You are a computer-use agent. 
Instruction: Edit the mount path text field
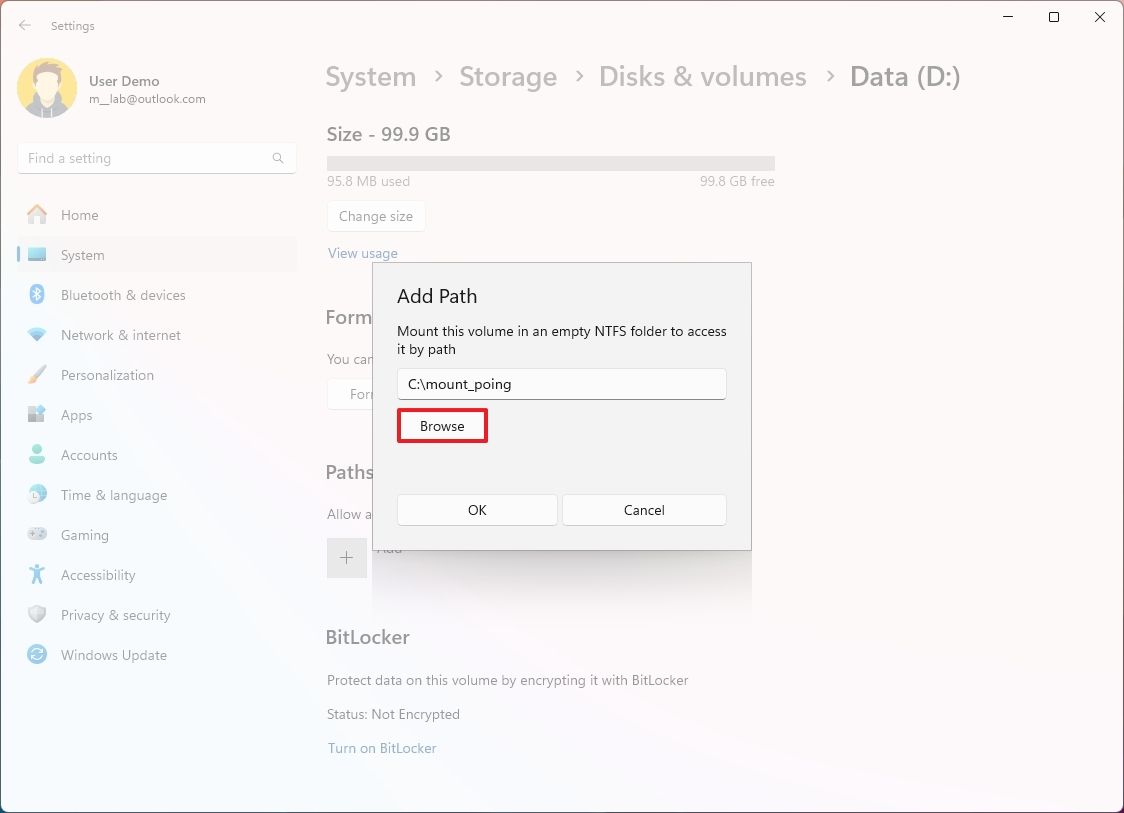click(561, 383)
